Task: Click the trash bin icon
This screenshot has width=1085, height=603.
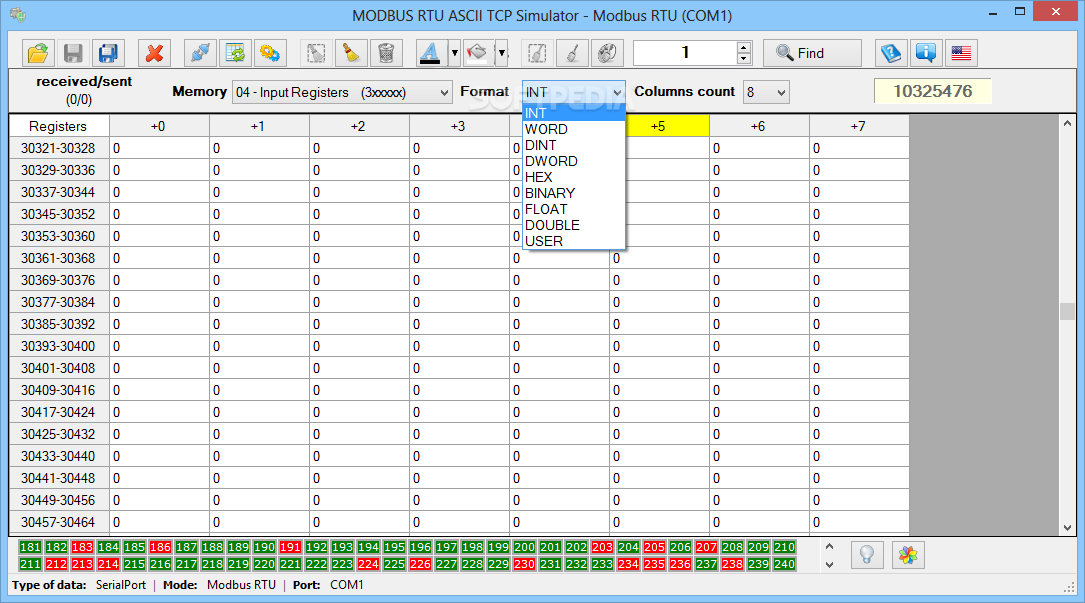Action: [x=386, y=53]
